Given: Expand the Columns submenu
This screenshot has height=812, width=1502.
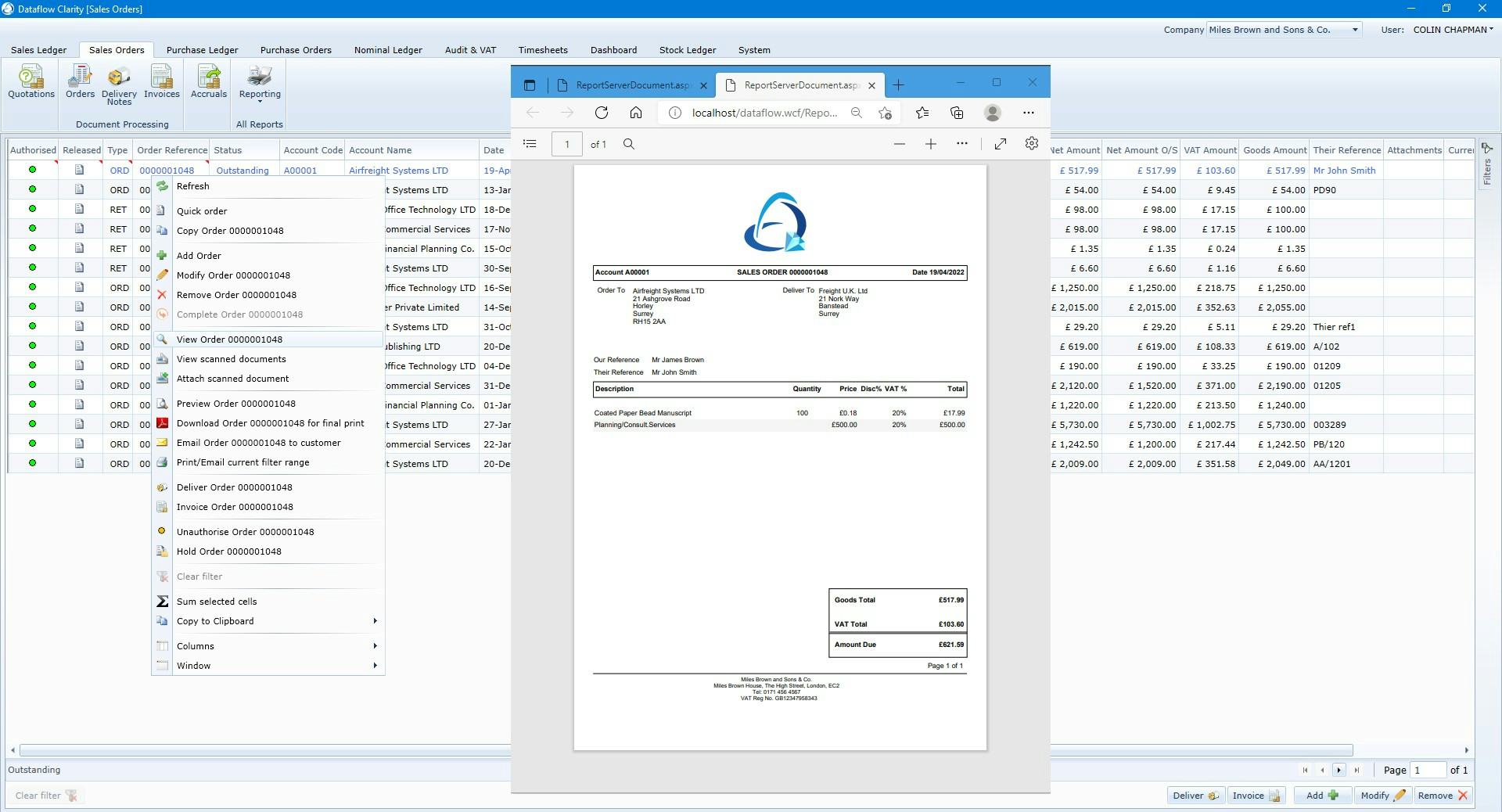Looking at the screenshot, I should pyautogui.click(x=268, y=646).
